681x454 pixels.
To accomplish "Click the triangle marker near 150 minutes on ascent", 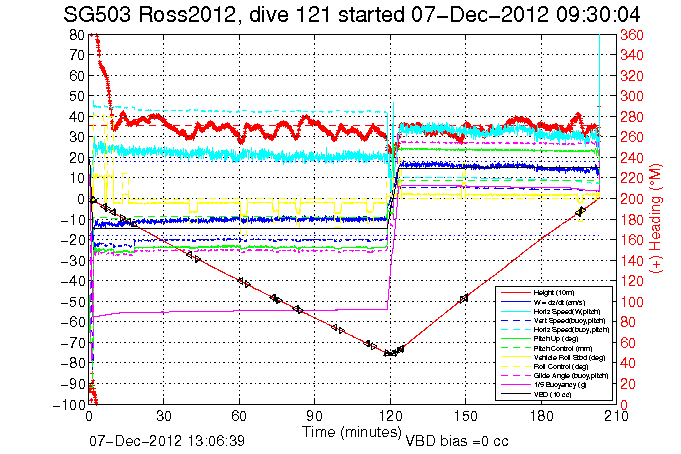I will 464,298.
